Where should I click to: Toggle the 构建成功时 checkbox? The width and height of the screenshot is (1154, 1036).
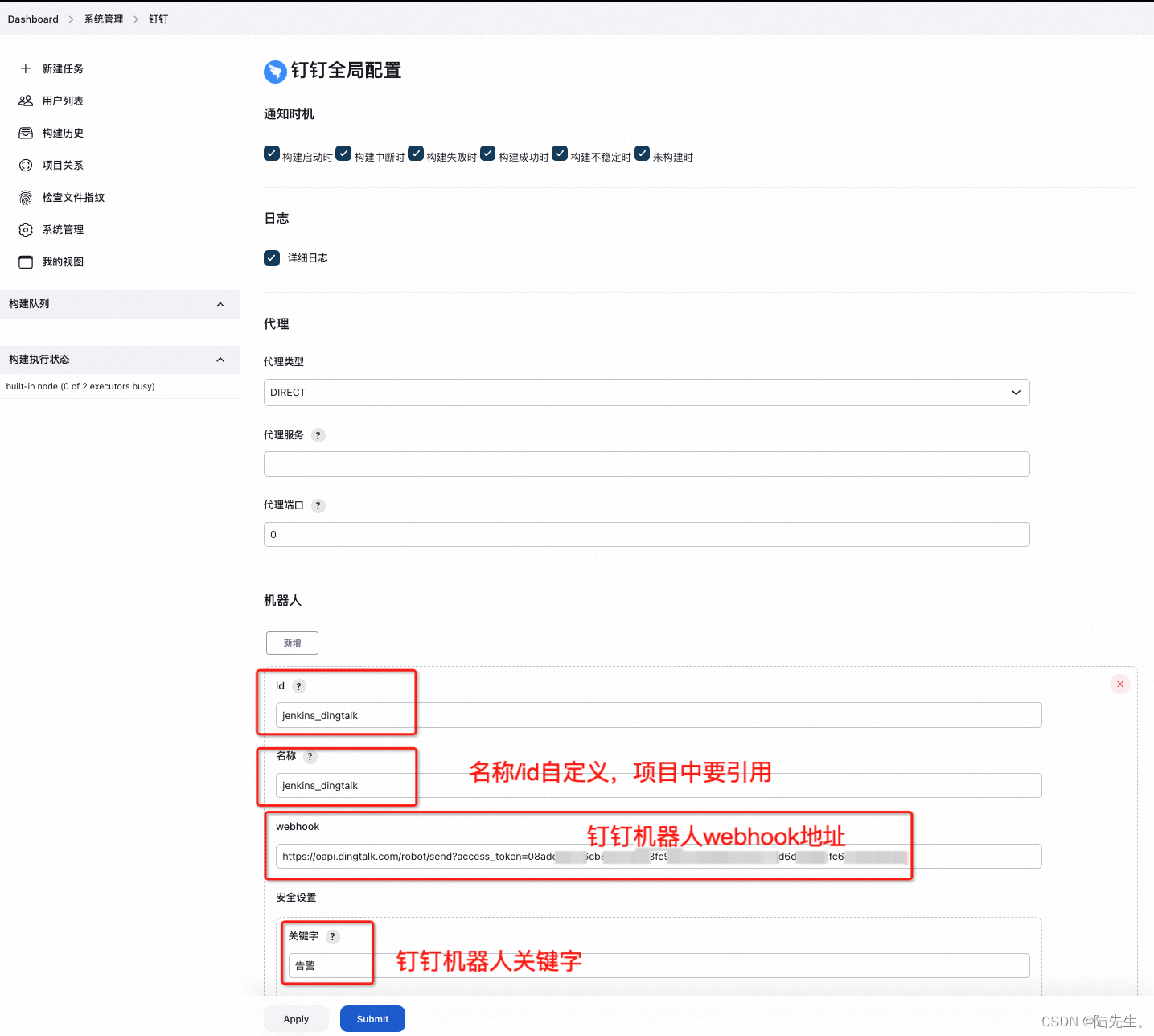(x=487, y=154)
